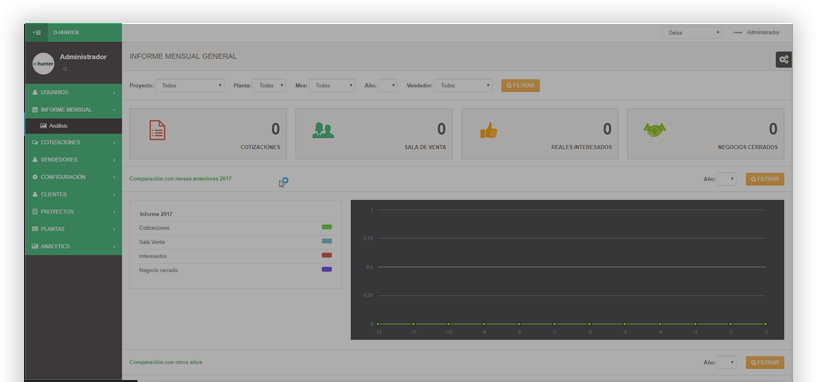Open the Mes dropdown filter

tap(332, 85)
